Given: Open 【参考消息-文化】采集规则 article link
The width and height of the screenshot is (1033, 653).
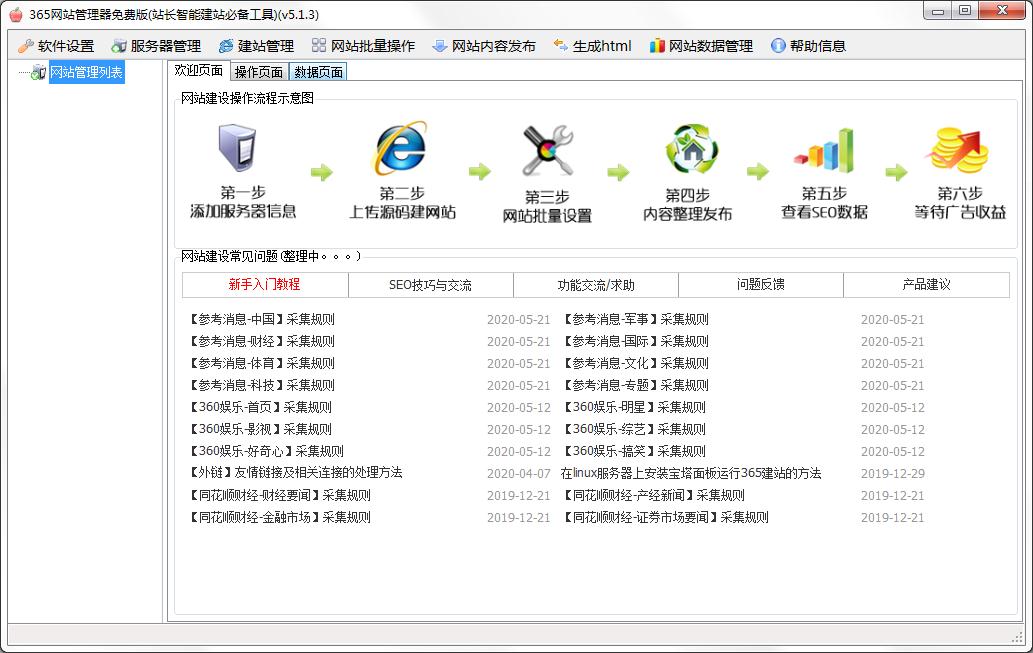Looking at the screenshot, I should coord(635,363).
